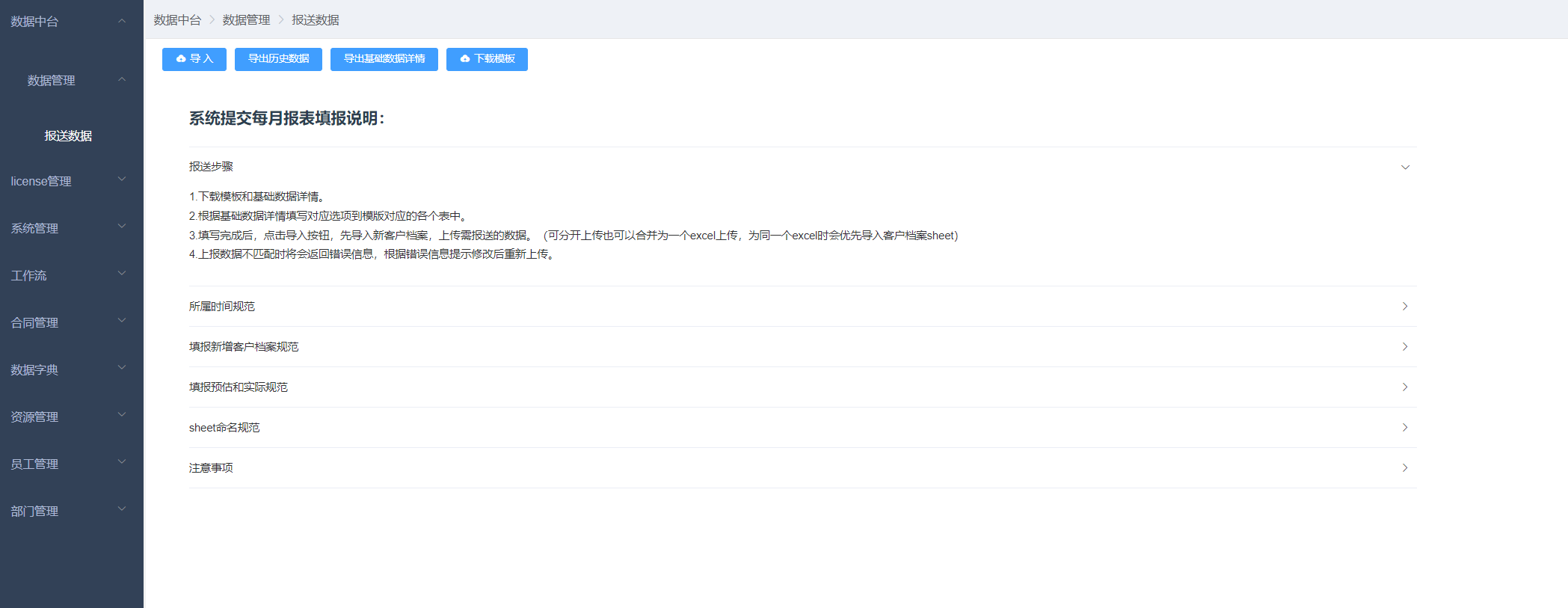This screenshot has height=608, width=1568.
Task: Click chevron arrow beside 资源管理
Action: [122, 414]
